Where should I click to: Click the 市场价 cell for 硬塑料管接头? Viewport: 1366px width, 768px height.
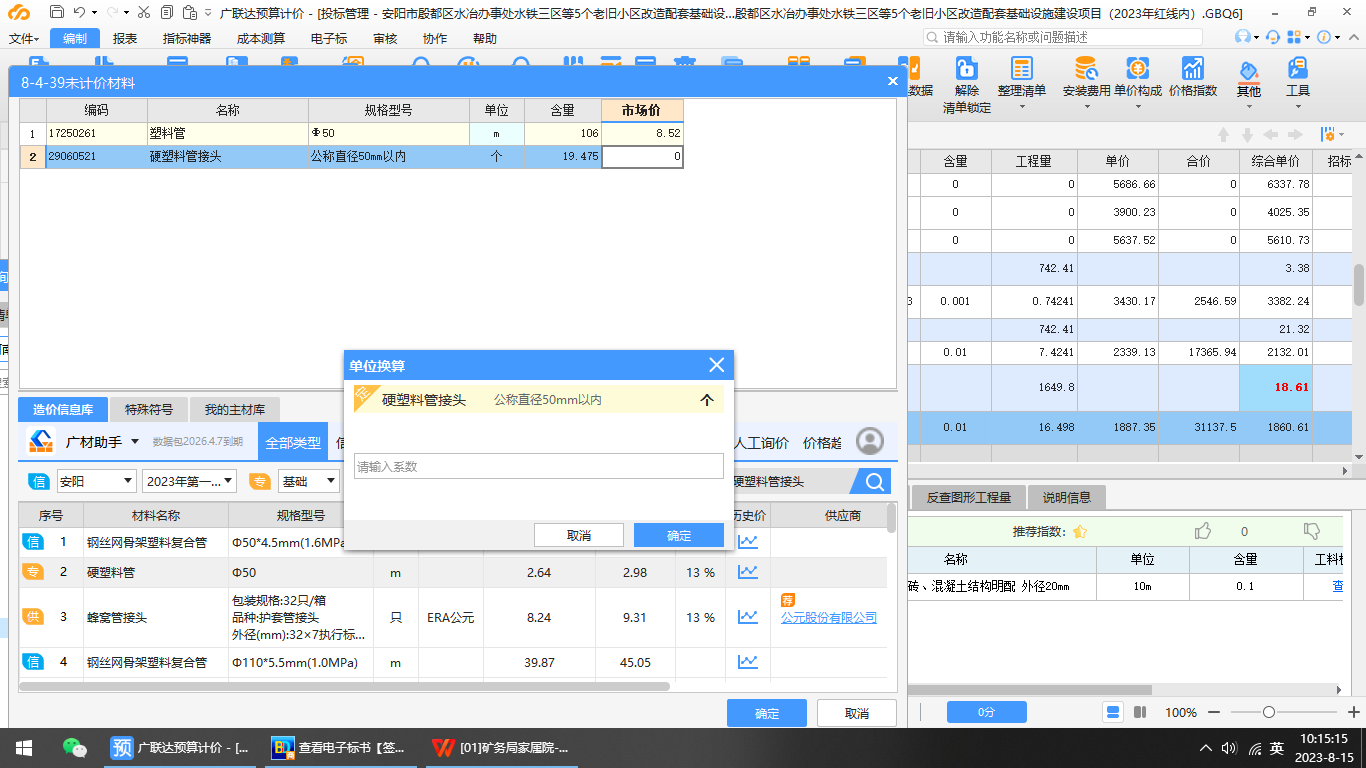(x=643, y=156)
